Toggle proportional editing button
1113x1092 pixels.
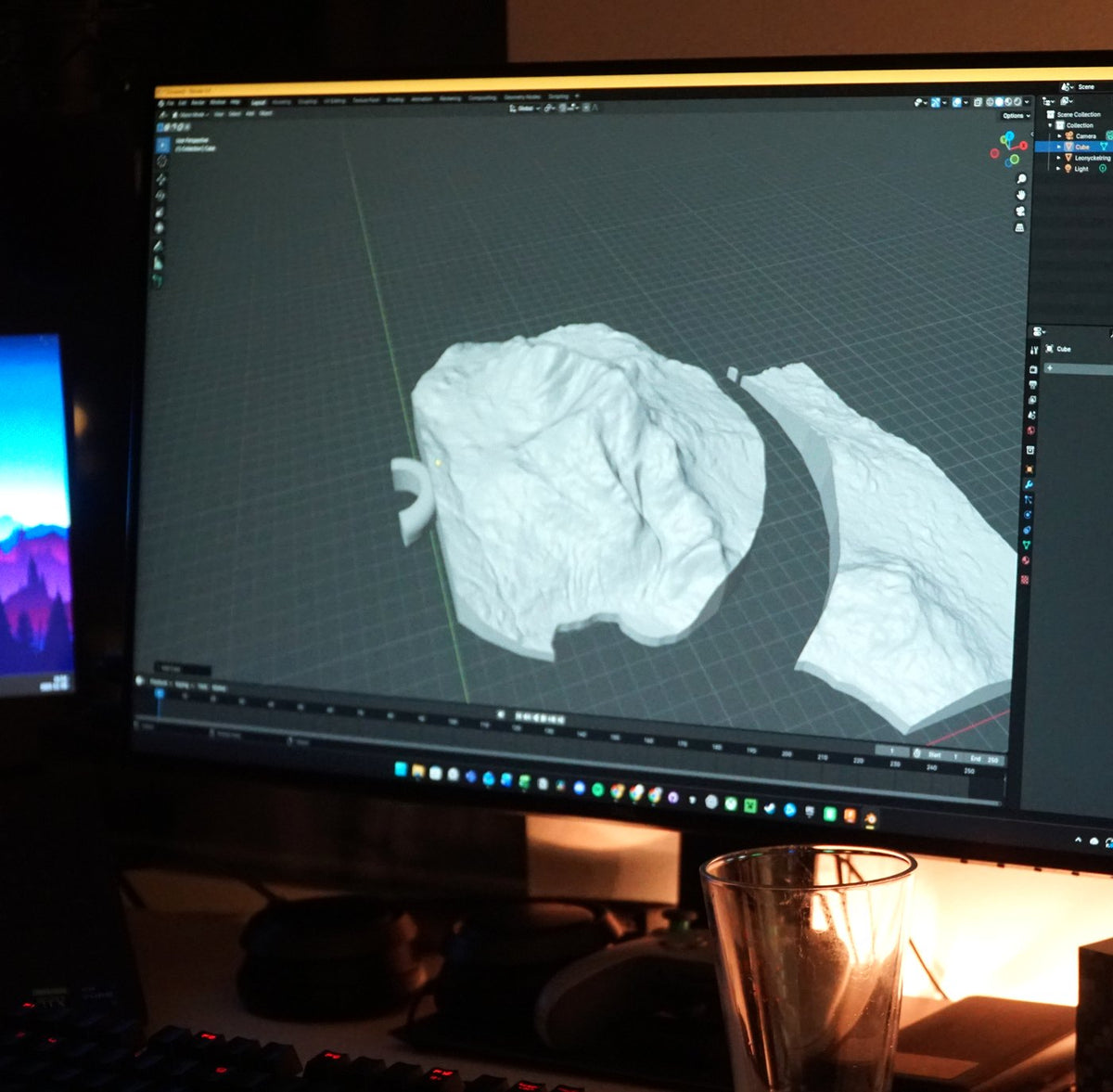click(586, 108)
